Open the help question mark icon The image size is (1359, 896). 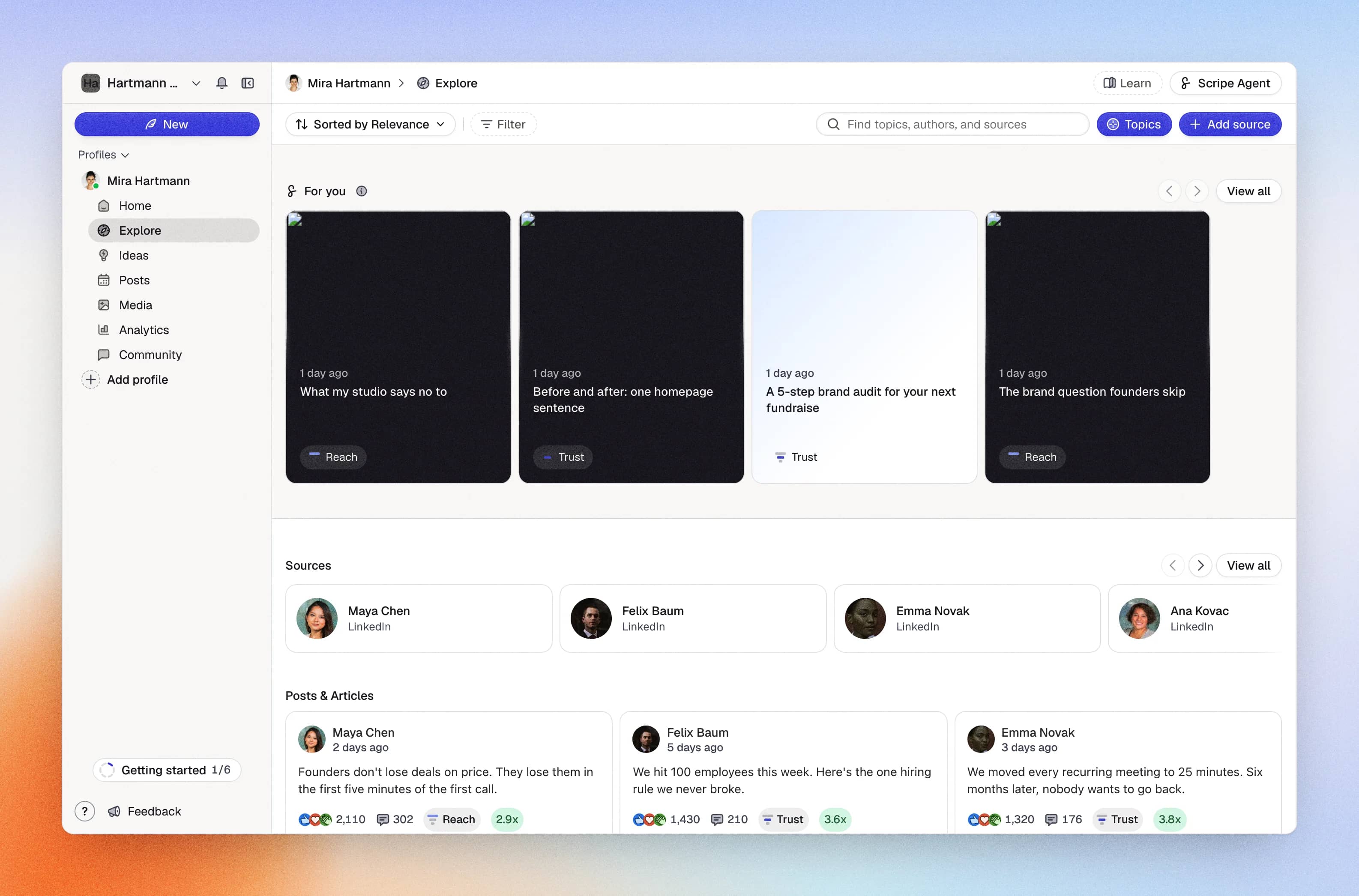[x=84, y=811]
